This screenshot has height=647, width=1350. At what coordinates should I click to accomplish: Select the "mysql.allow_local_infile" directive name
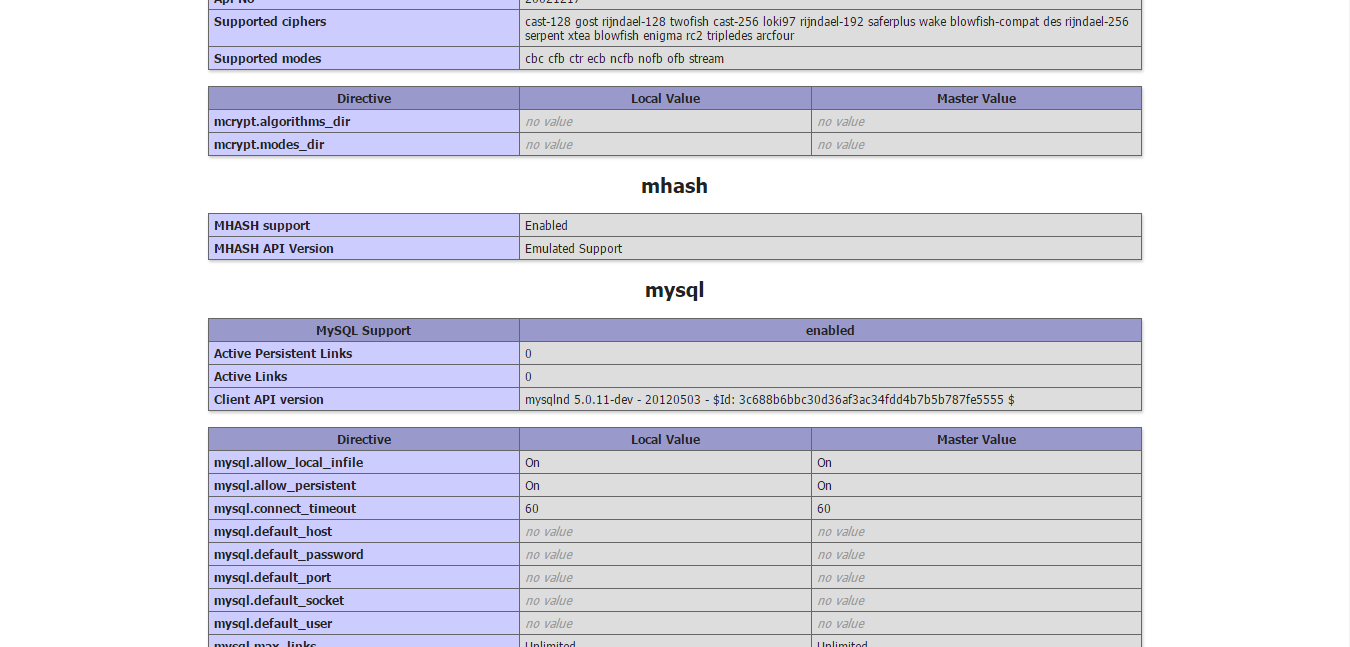(x=289, y=462)
